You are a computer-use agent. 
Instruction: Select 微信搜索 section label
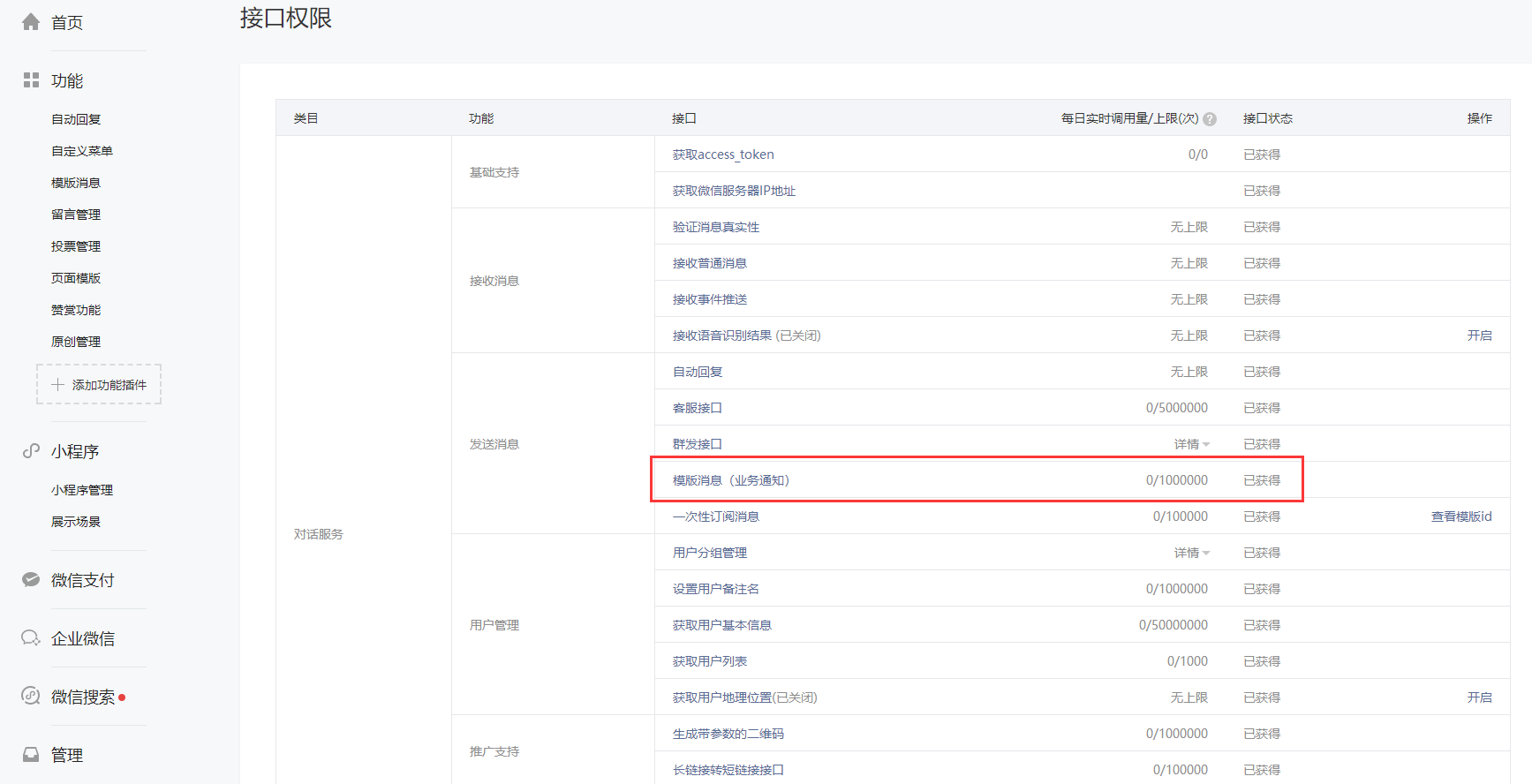pyautogui.click(x=83, y=697)
